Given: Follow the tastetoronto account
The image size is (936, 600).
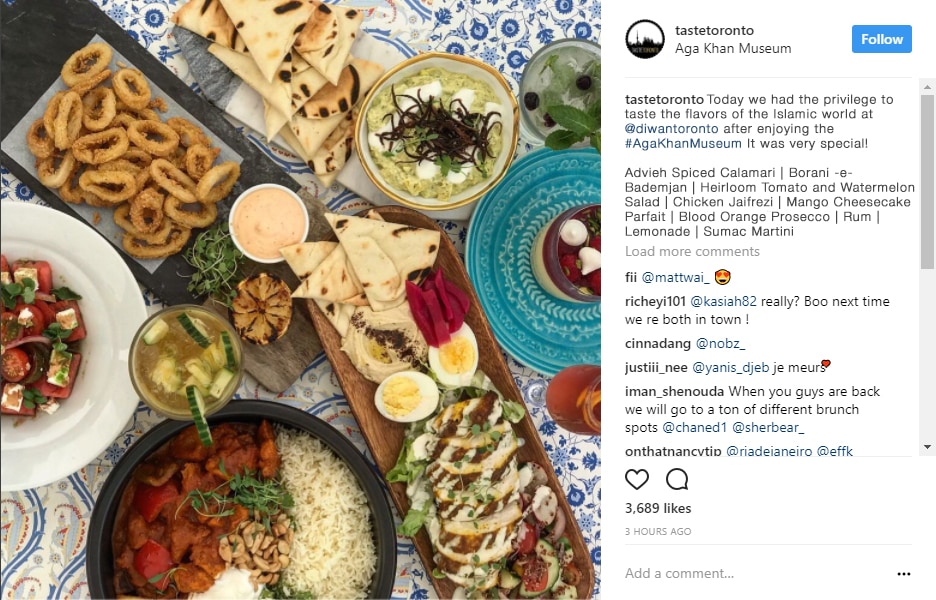Looking at the screenshot, I should click(x=882, y=39).
